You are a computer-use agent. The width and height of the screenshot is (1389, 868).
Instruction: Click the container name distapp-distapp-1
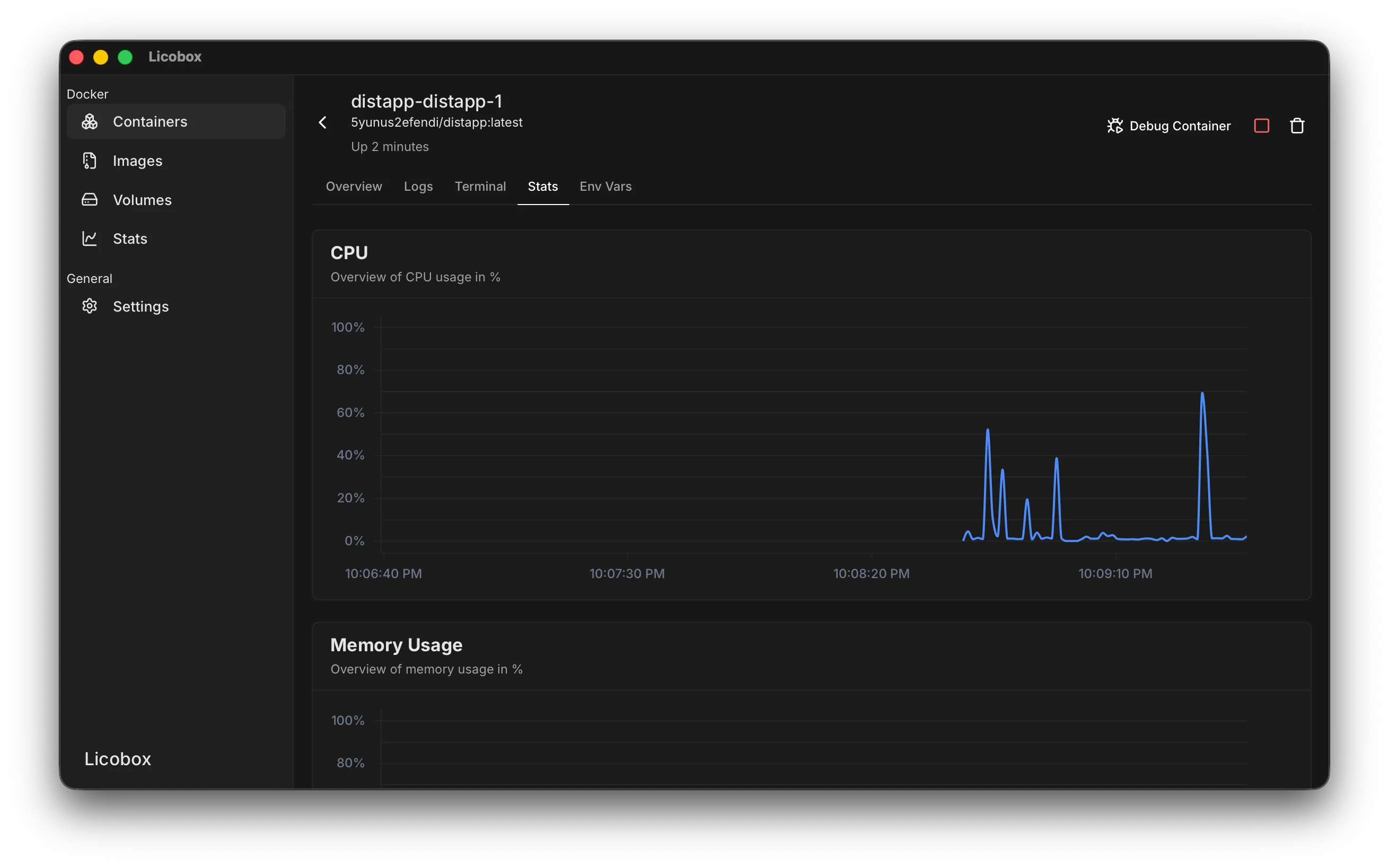tap(427, 101)
